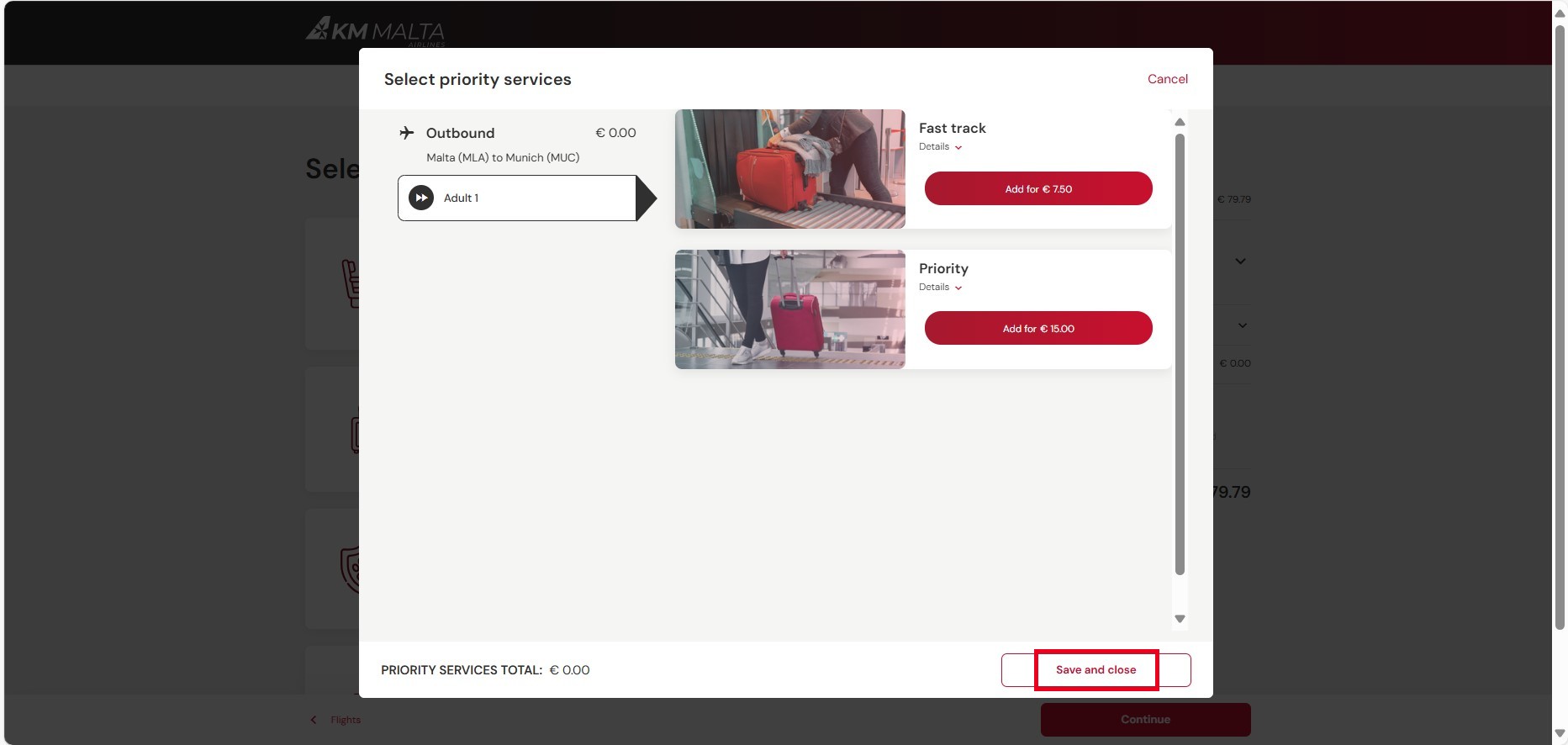The width and height of the screenshot is (1568, 745).
Task: Expand Fast track Details
Action: click(x=940, y=147)
